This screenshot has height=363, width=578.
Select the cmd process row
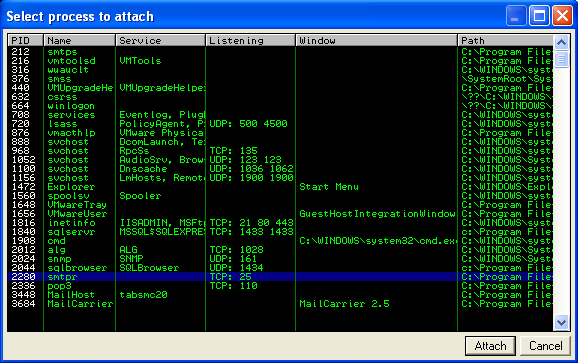pyautogui.click(x=280, y=241)
